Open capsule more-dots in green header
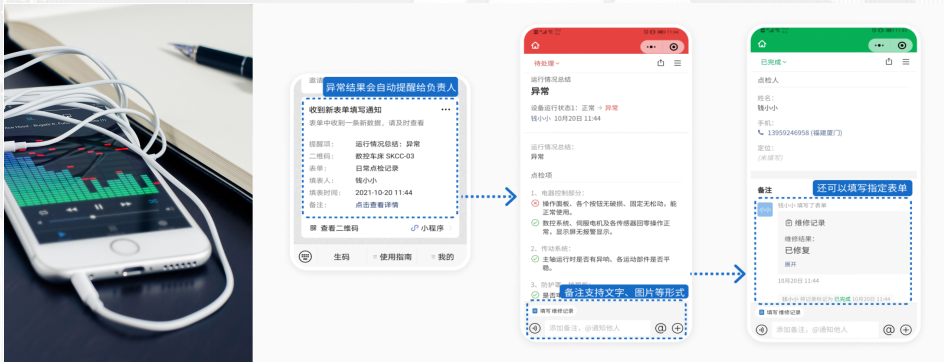The height and width of the screenshot is (362, 944). click(x=879, y=45)
